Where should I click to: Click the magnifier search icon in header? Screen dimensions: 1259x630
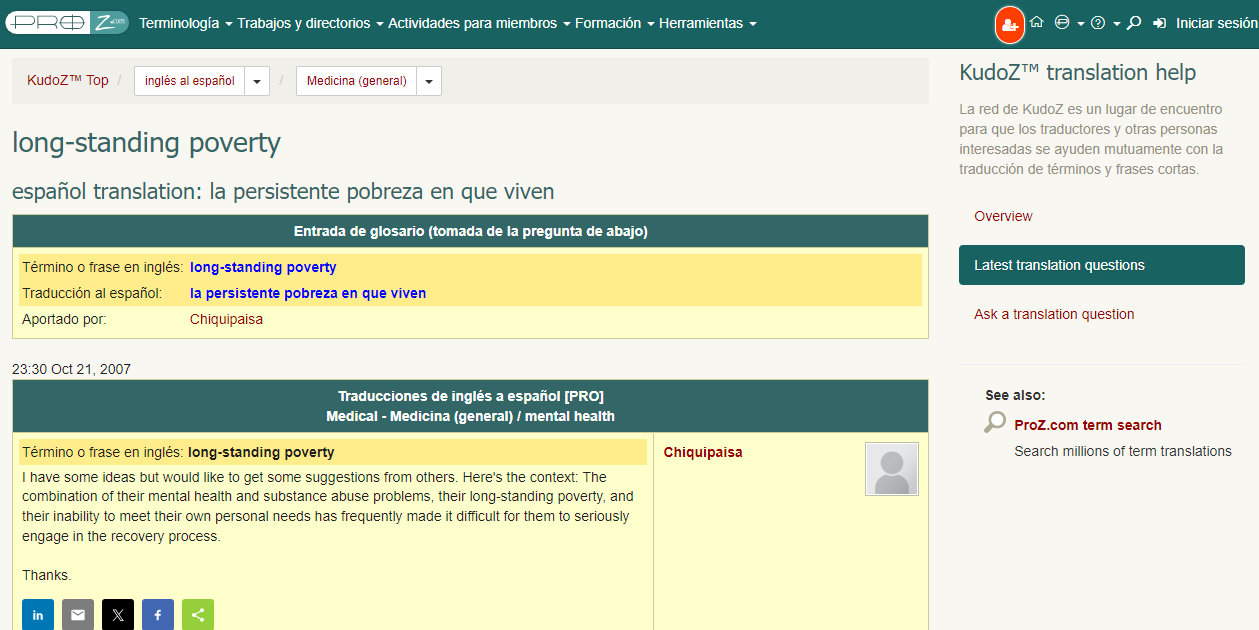(1134, 23)
